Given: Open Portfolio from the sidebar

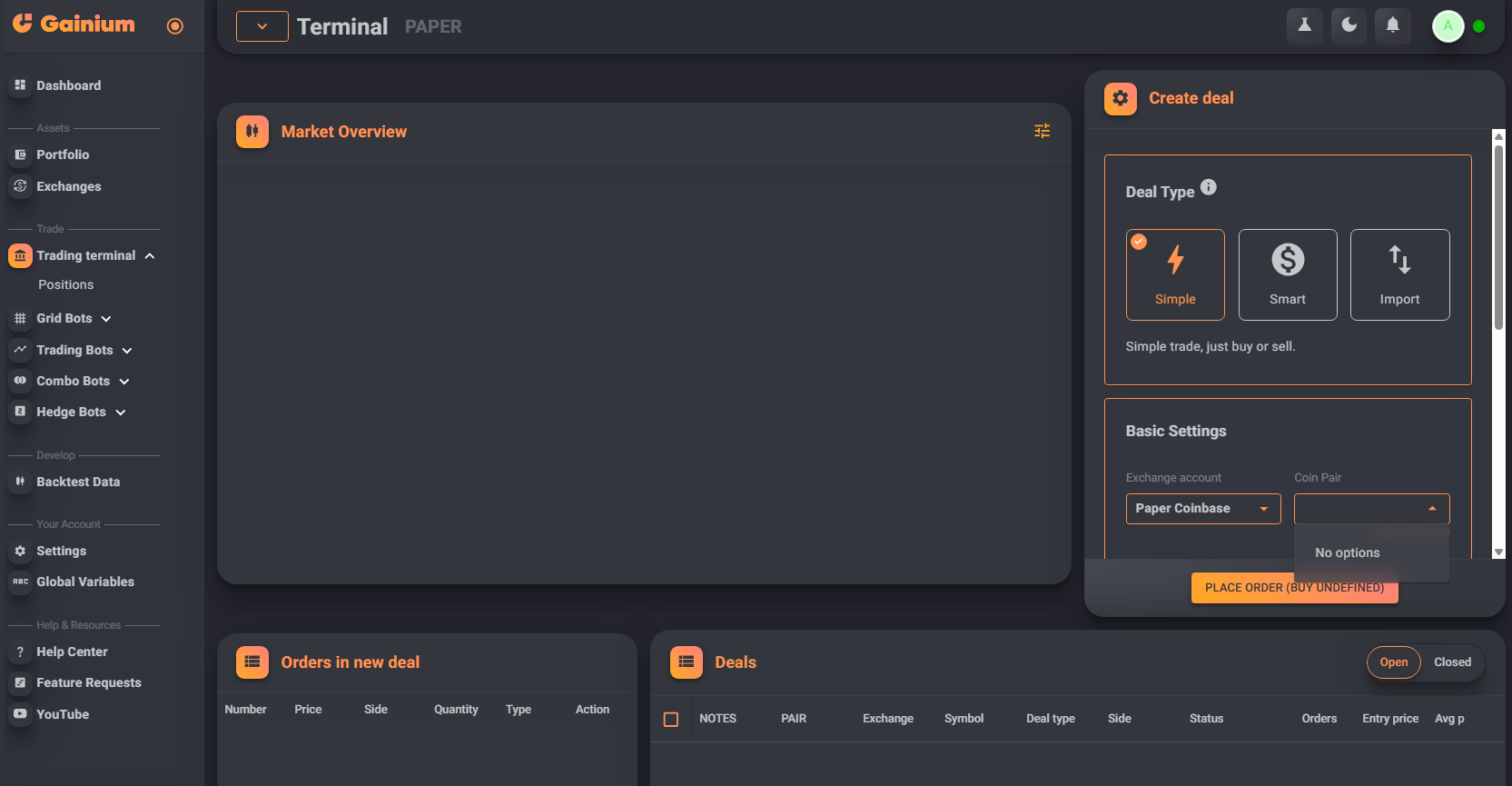Looking at the screenshot, I should point(63,155).
